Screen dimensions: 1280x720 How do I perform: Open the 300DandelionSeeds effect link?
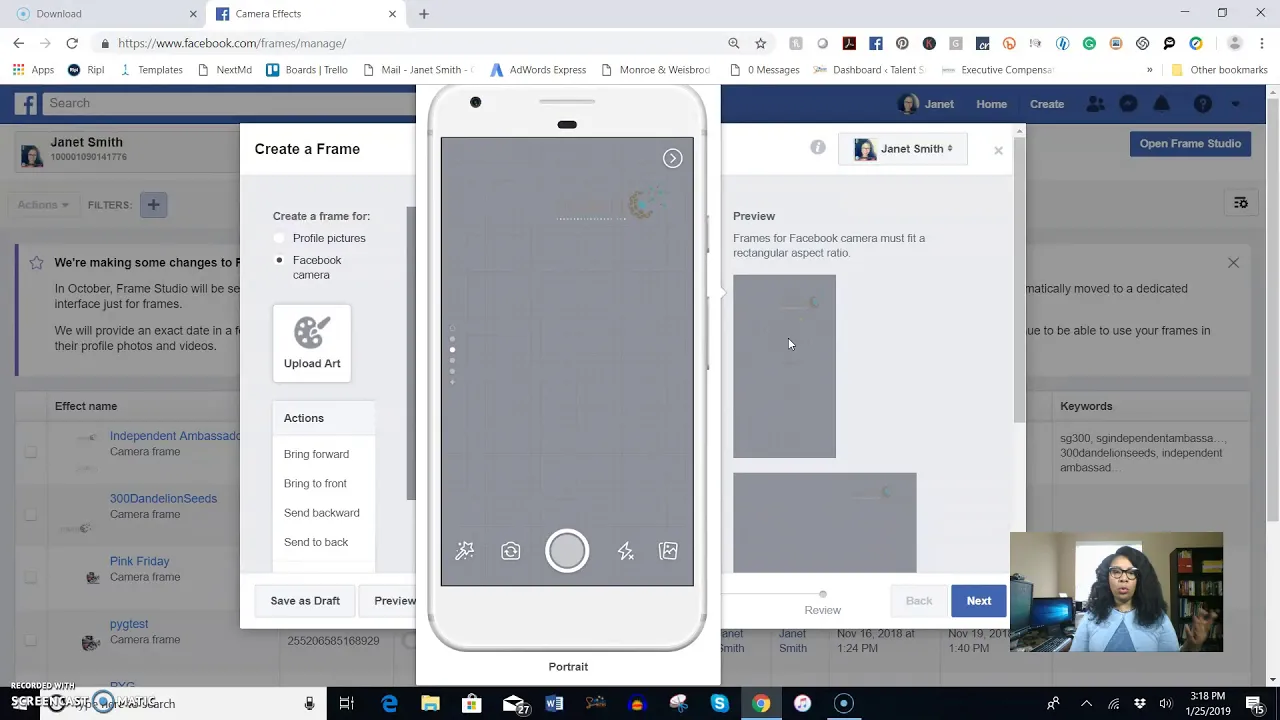[x=163, y=498]
